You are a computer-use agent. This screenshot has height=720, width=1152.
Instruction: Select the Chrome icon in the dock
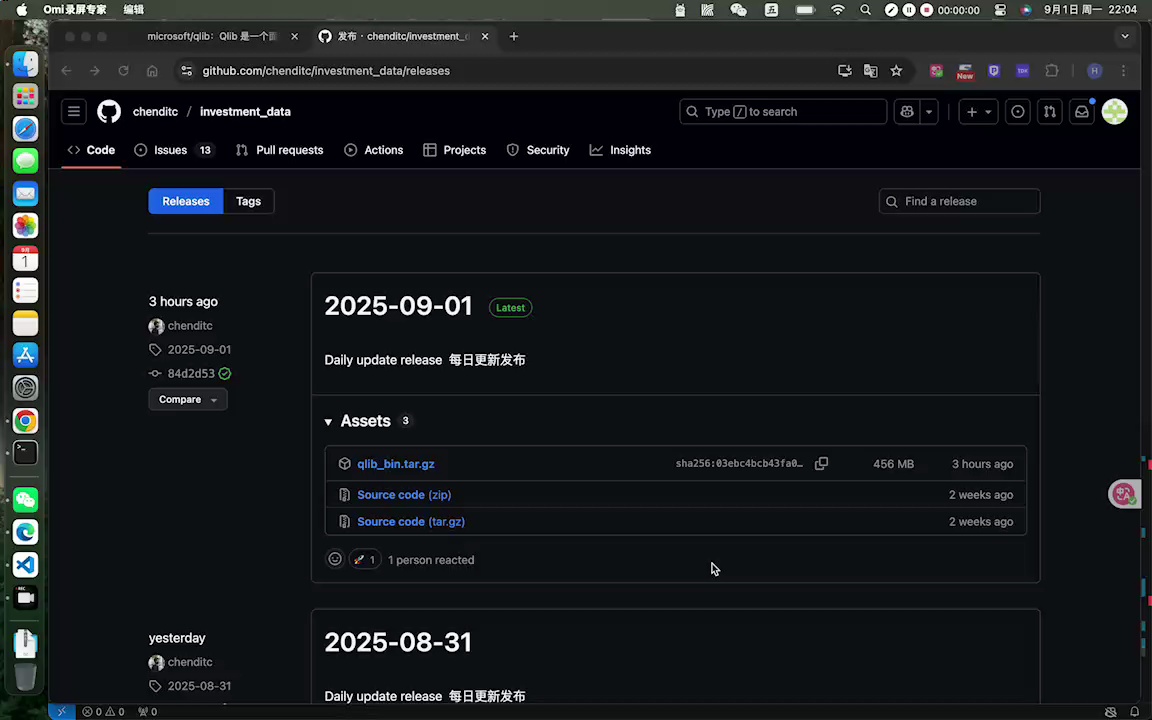click(25, 421)
